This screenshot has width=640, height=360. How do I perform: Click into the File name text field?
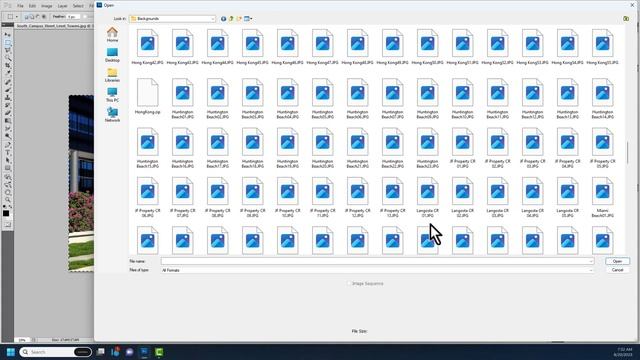tap(374, 261)
